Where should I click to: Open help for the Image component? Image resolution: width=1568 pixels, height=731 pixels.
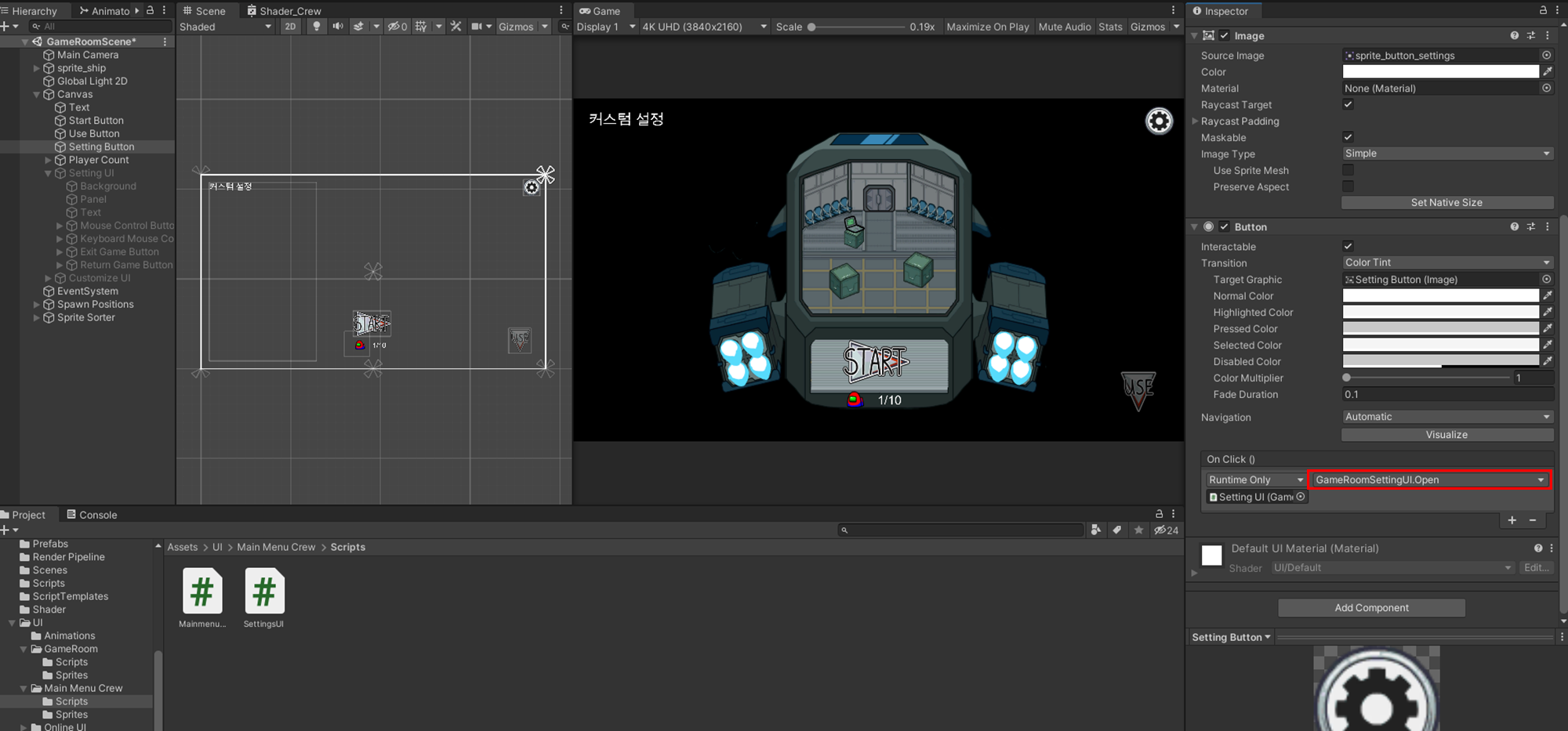coord(1515,36)
